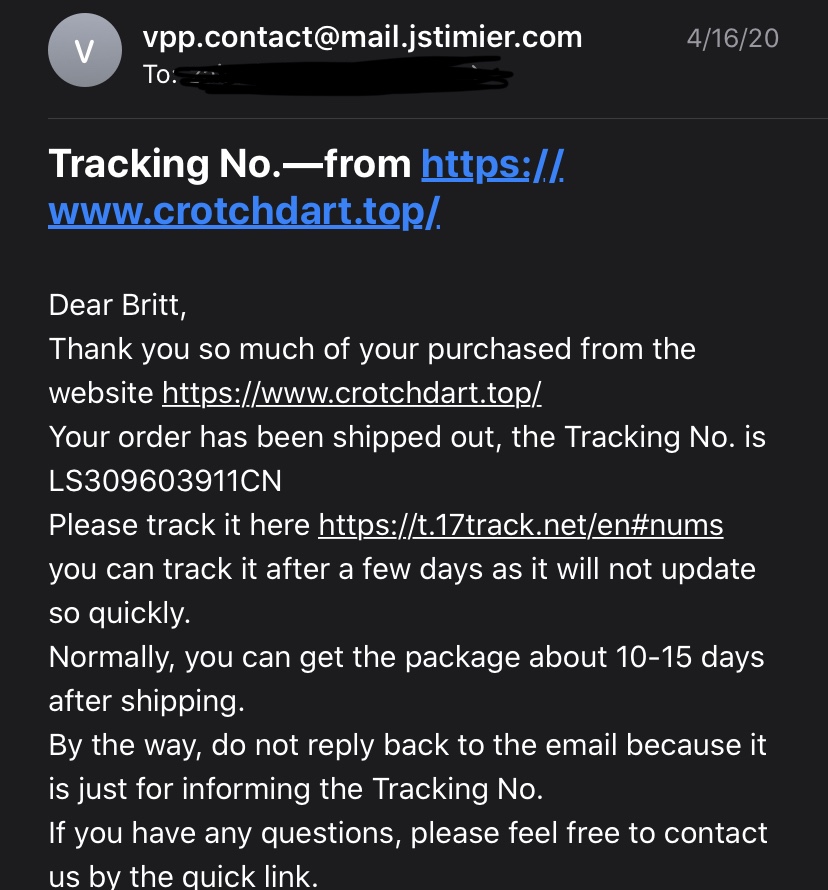Tap the informing the Tracking No. line

point(296,789)
